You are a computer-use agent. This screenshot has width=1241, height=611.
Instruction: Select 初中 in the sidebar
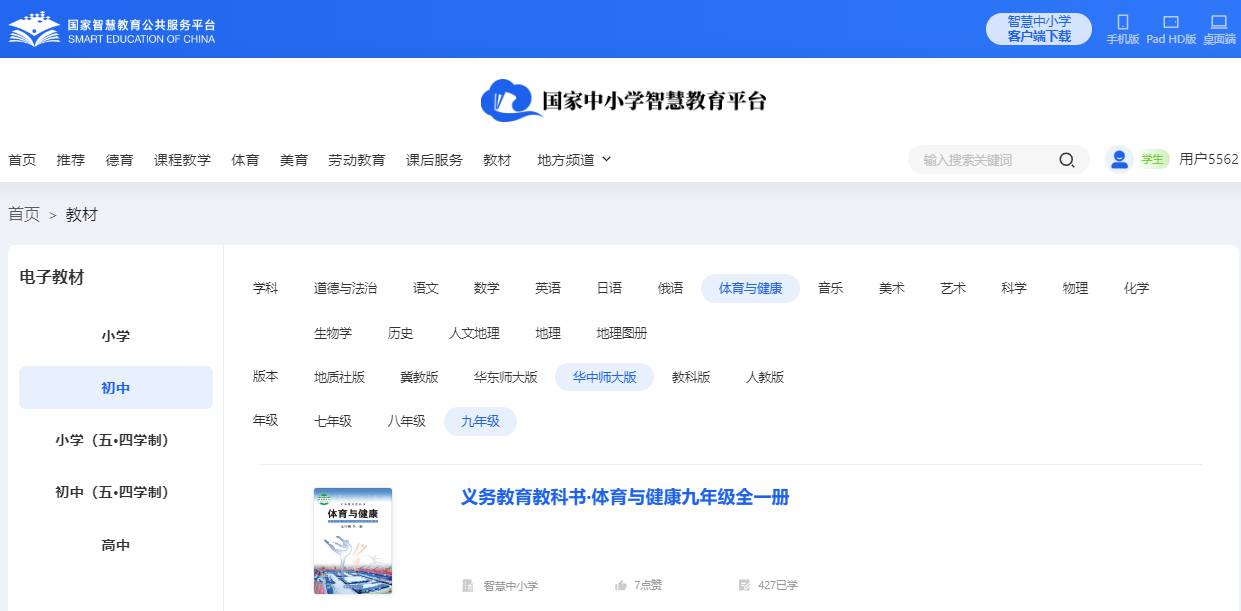click(x=116, y=388)
